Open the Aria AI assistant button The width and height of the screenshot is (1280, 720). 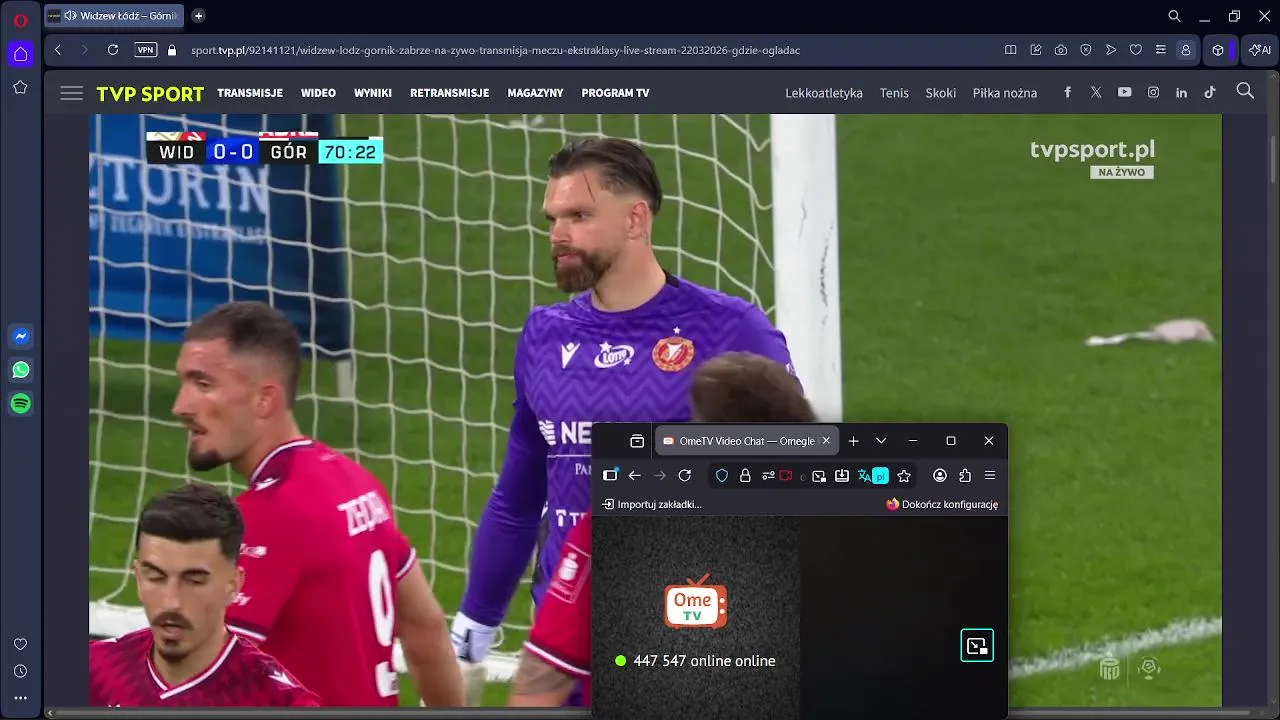(x=1259, y=50)
